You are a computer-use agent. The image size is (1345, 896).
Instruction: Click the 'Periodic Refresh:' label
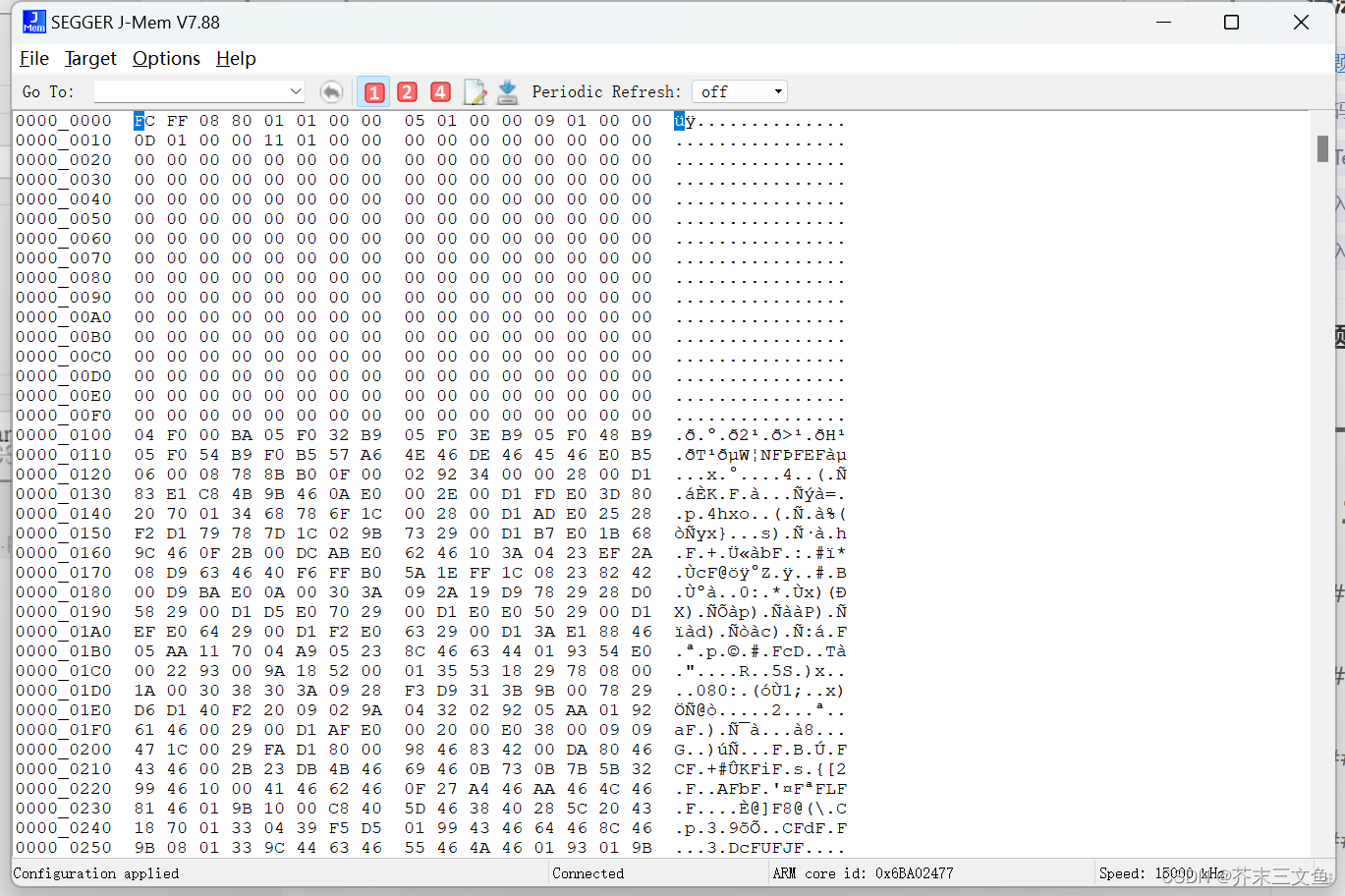[606, 91]
